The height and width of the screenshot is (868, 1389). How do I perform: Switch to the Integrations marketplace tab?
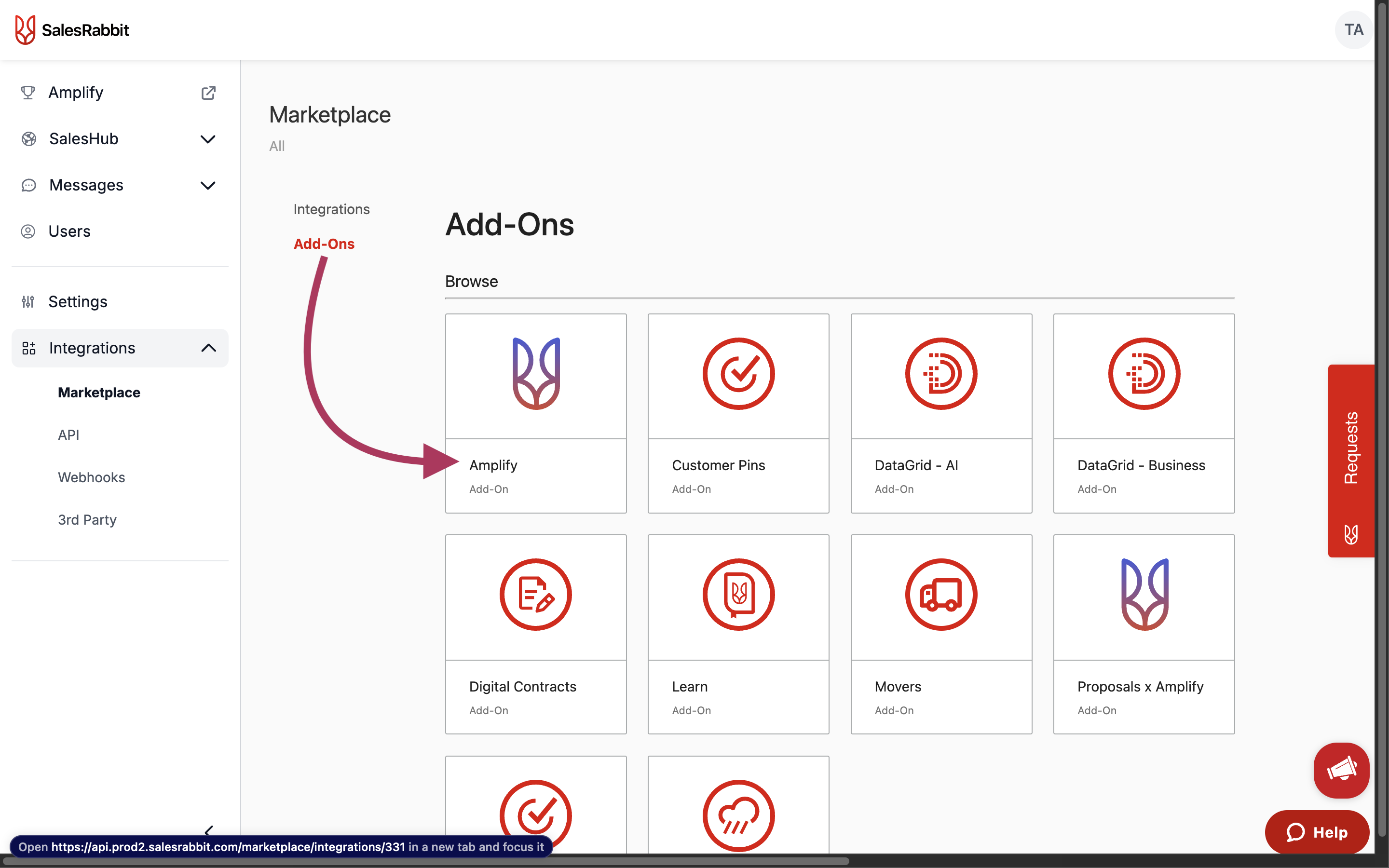pyautogui.click(x=332, y=209)
